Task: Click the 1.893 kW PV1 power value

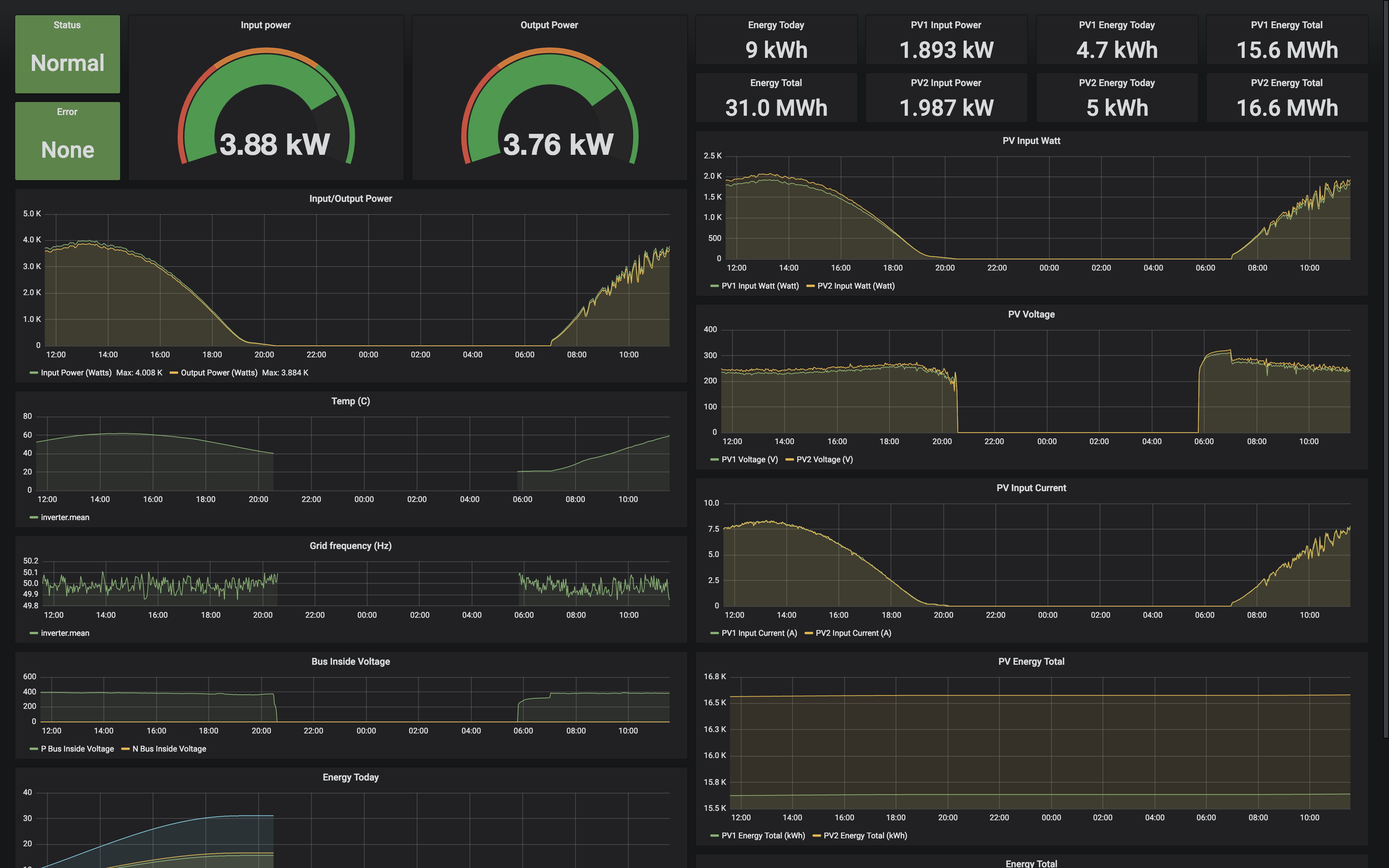Action: [x=946, y=51]
